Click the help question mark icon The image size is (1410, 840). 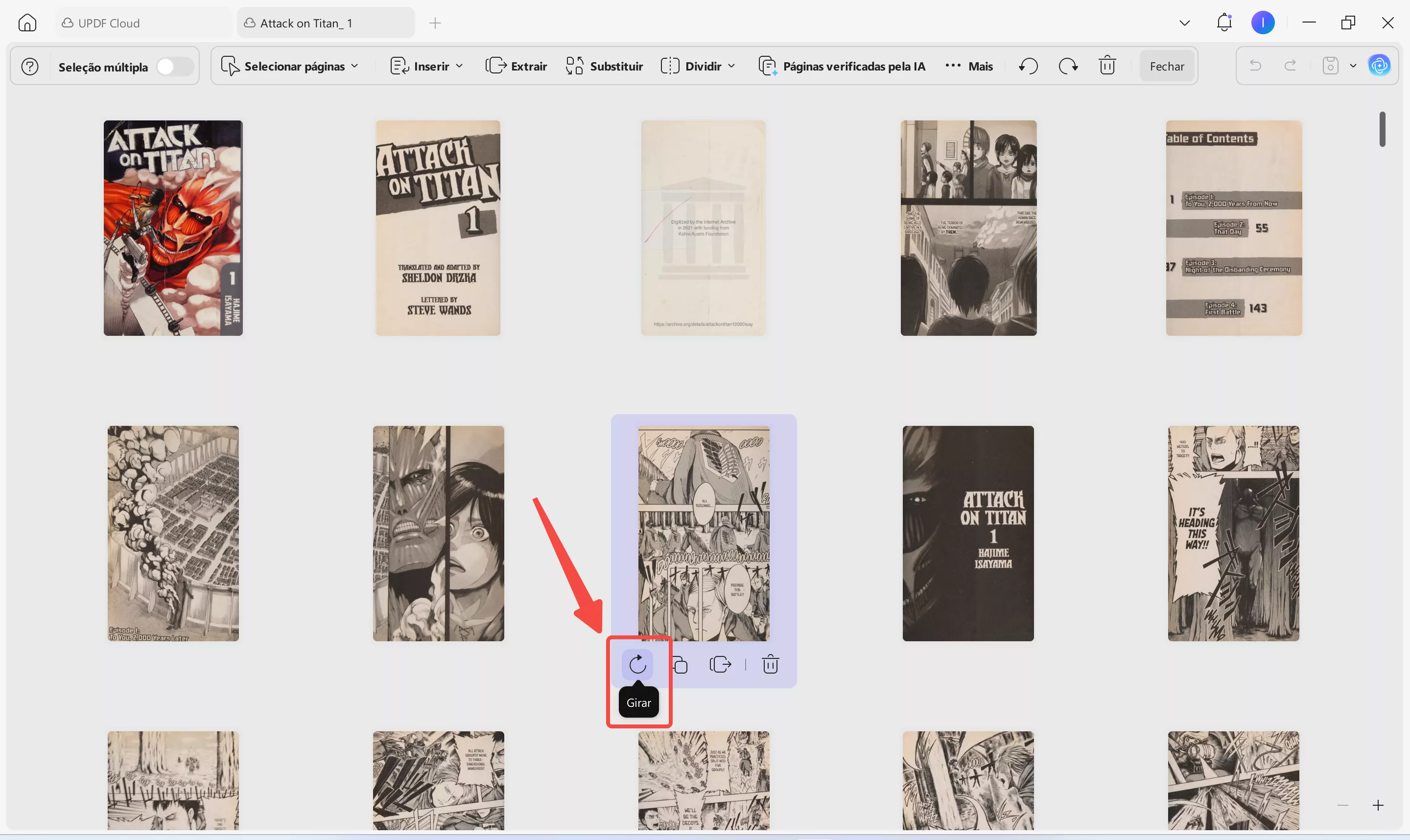click(x=29, y=67)
